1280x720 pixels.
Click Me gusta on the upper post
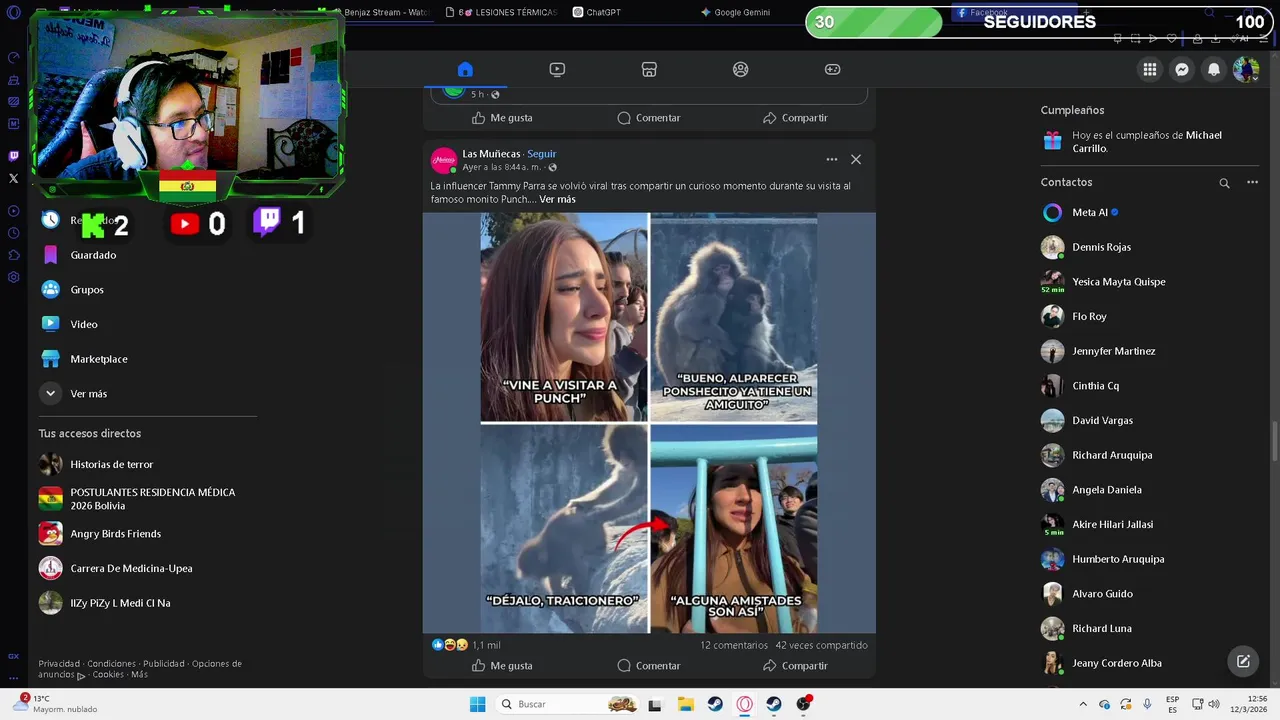(502, 117)
